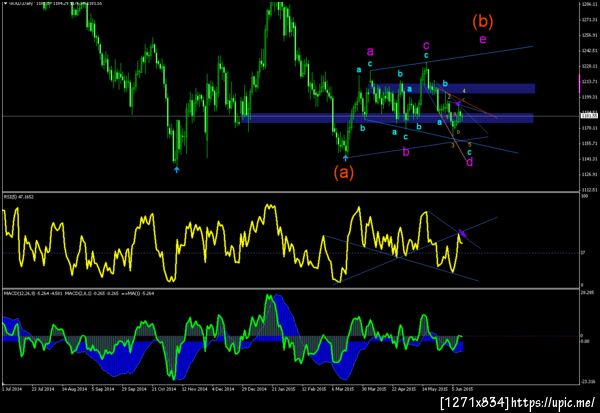Click the 14 May 2015 date label

point(434,389)
